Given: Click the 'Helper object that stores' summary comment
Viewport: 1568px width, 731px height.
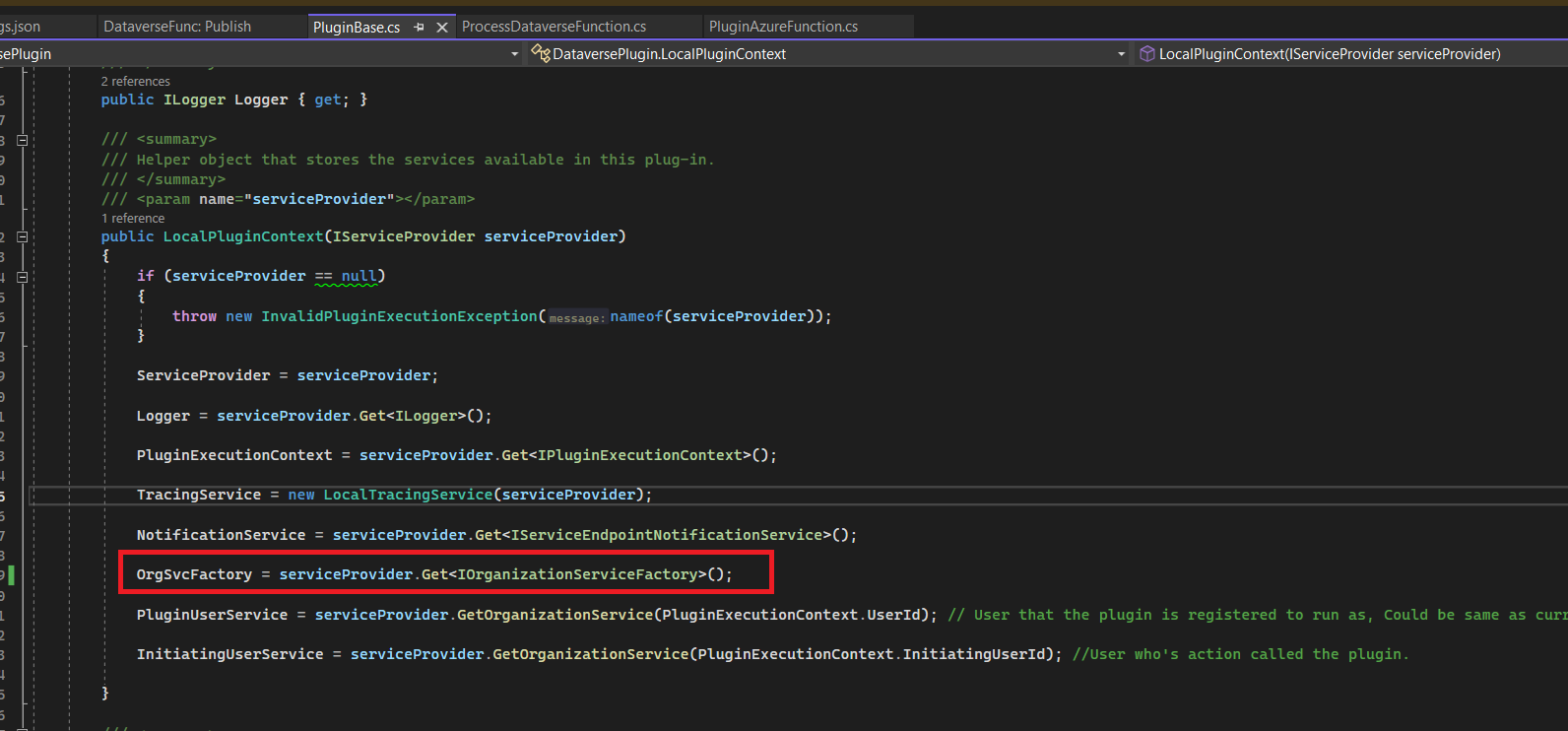Looking at the screenshot, I should click(x=408, y=160).
